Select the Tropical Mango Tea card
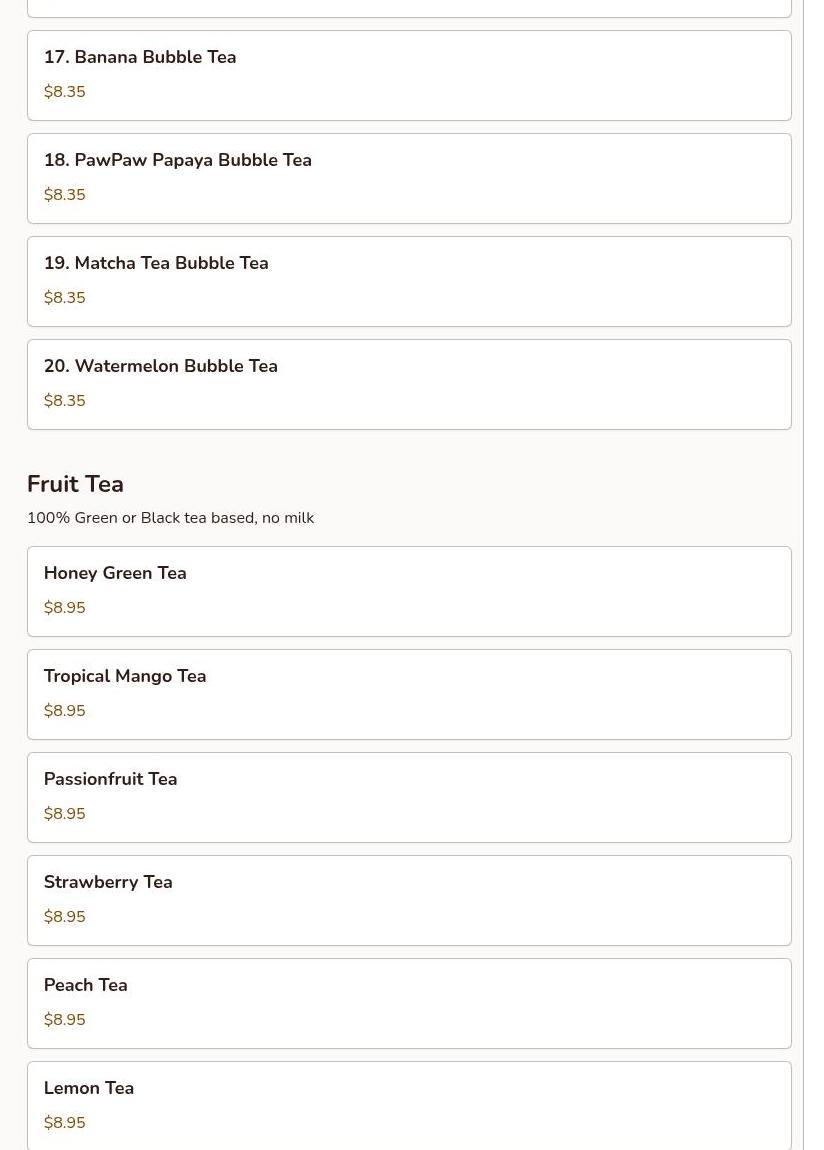Image resolution: width=824 pixels, height=1150 pixels. pos(409,695)
